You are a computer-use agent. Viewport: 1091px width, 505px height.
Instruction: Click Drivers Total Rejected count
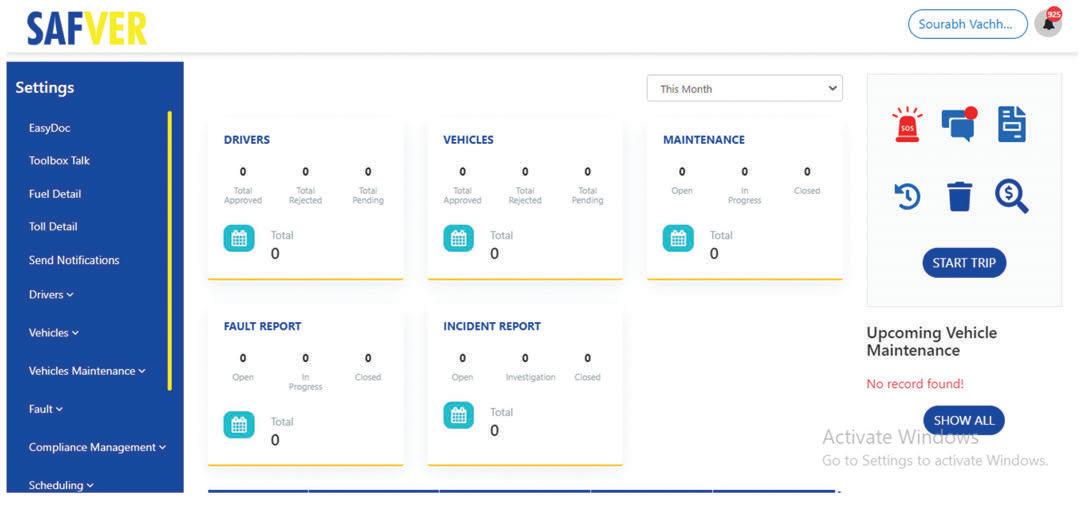pos(305,172)
